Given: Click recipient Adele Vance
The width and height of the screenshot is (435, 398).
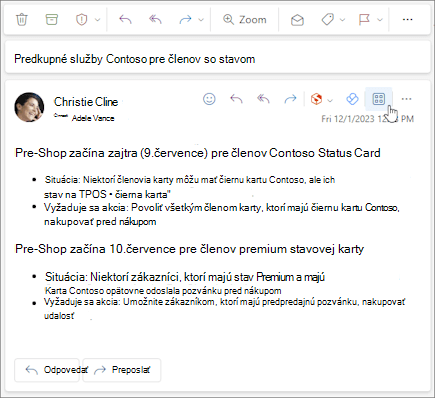Looking at the screenshot, I should coord(93,118).
